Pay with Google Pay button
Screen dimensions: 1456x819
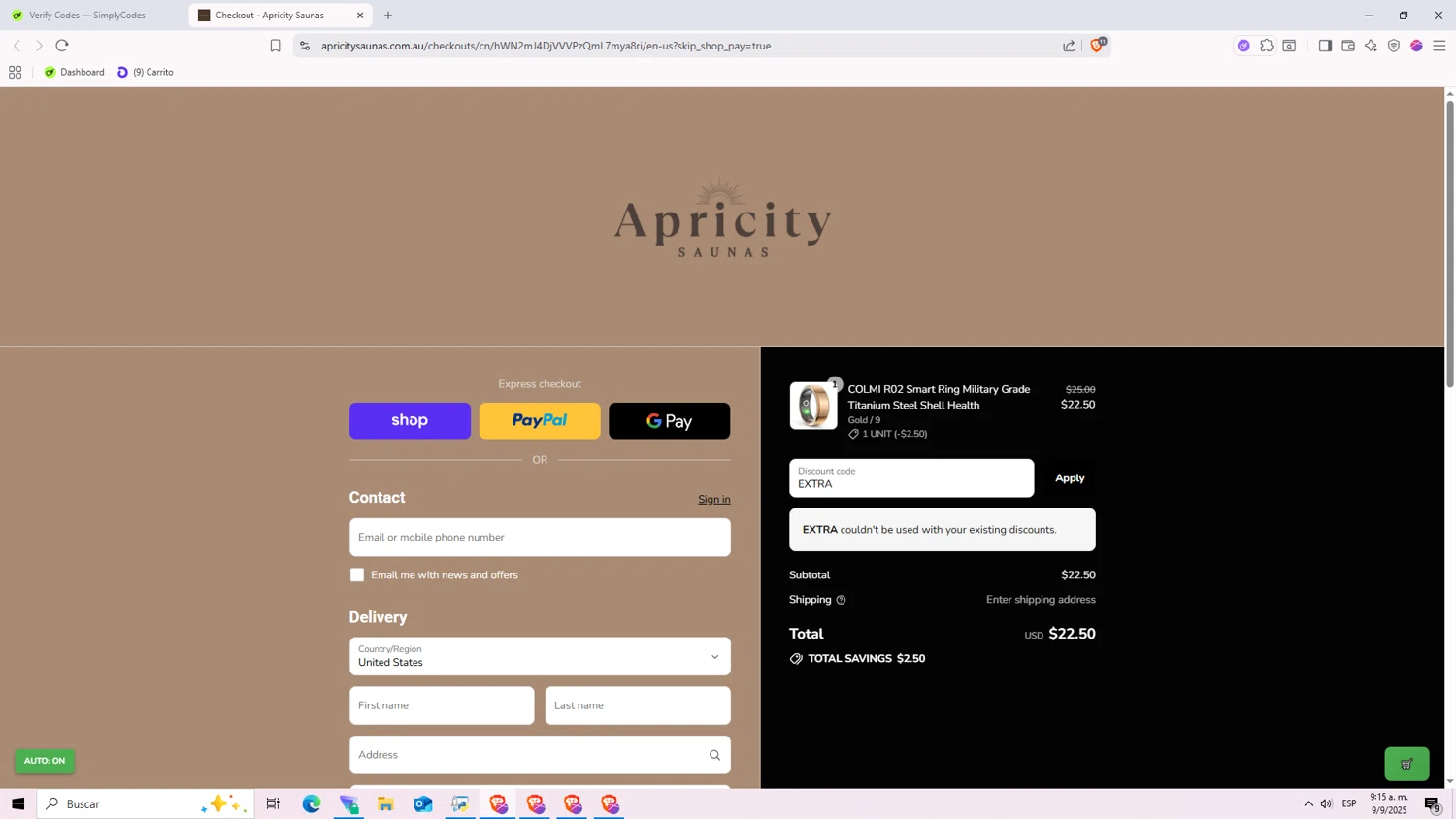(670, 421)
